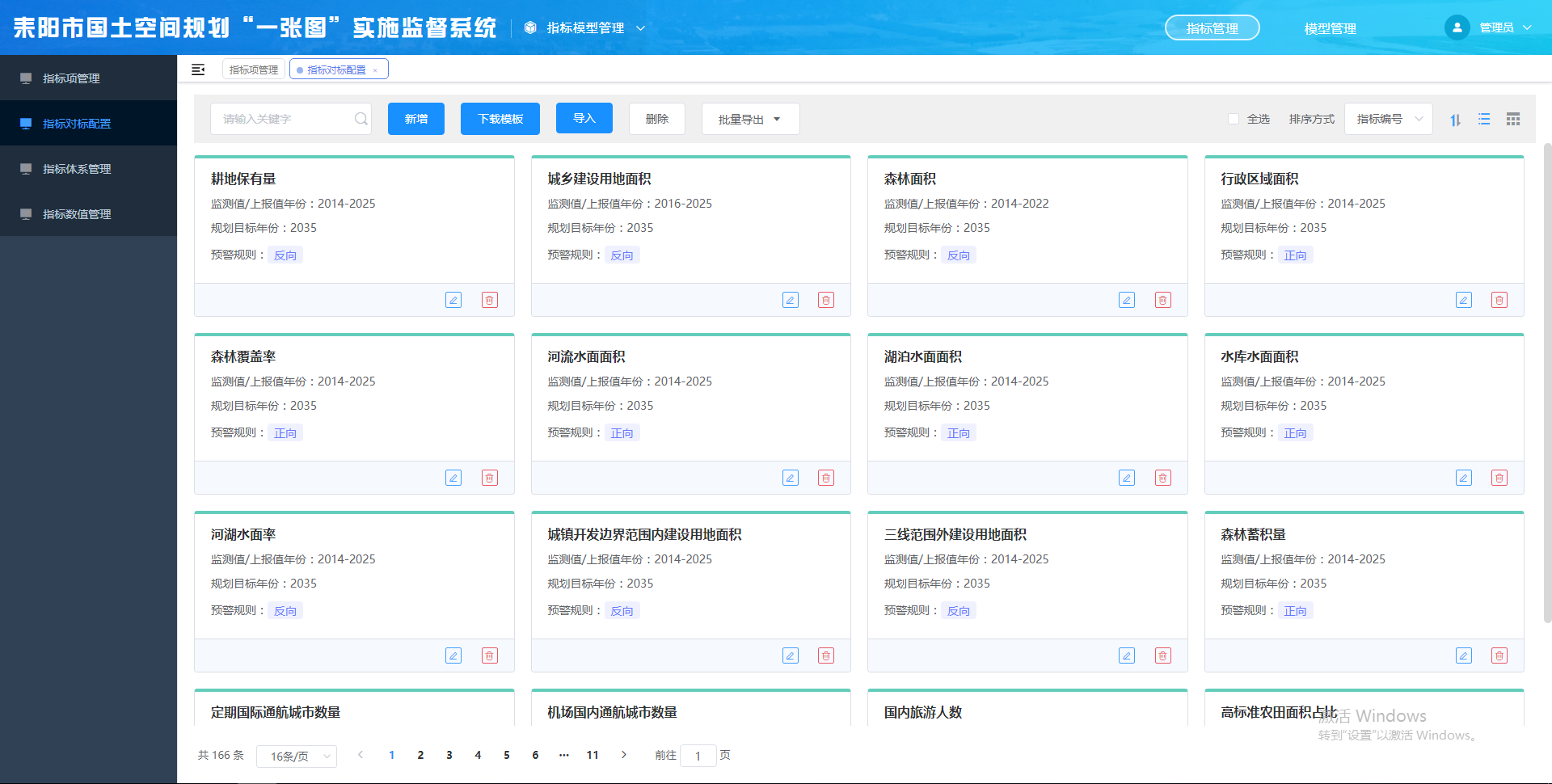Click the 定期国际通航城市数量 card title
Screen dimensions: 1552x784
click(276, 712)
